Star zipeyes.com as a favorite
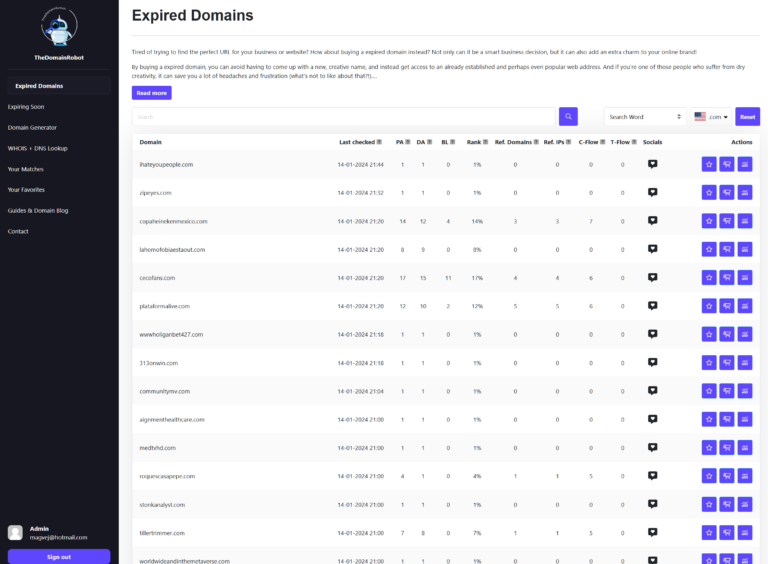 coord(709,192)
